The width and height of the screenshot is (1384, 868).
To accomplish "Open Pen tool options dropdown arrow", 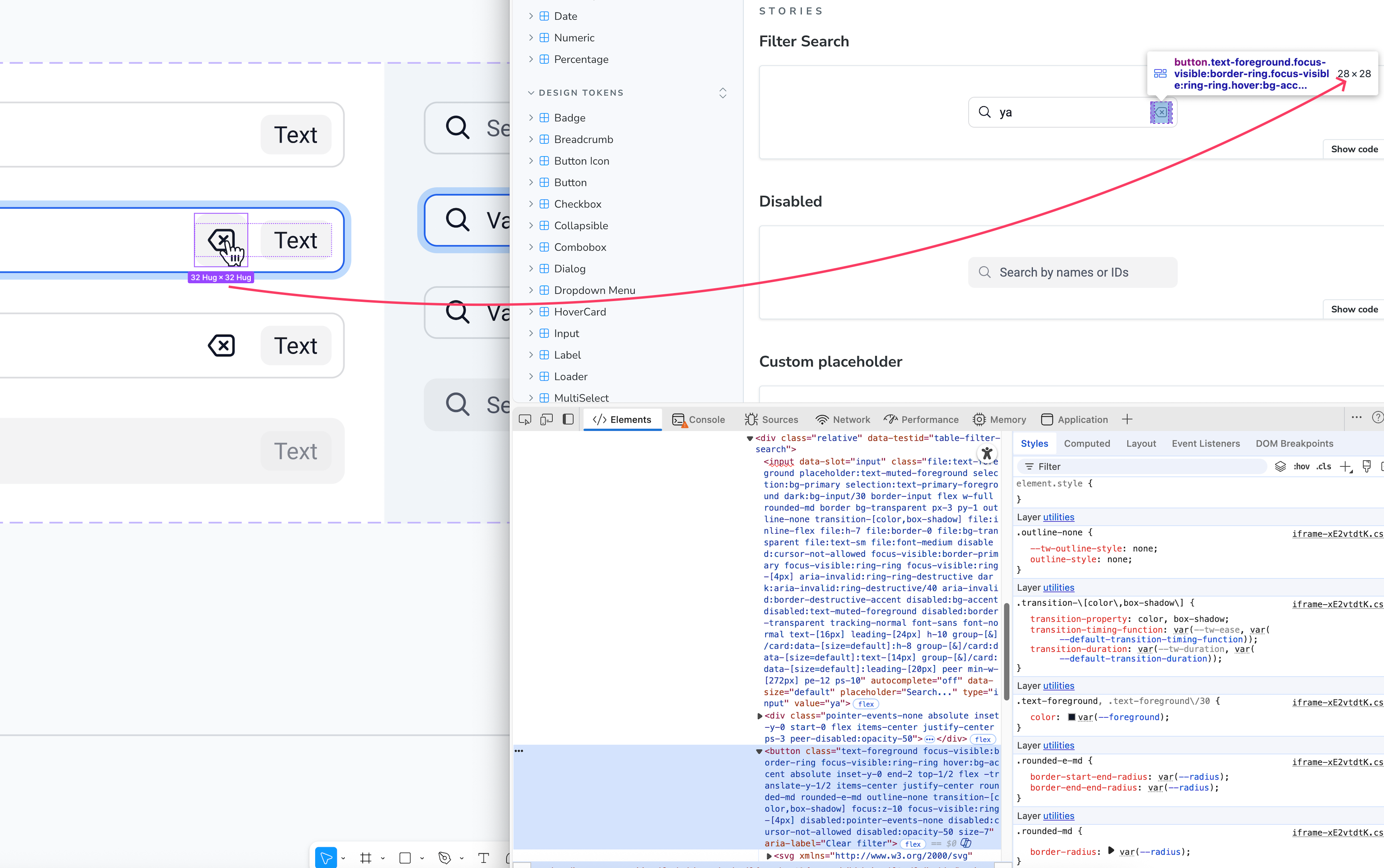I will pos(461,859).
